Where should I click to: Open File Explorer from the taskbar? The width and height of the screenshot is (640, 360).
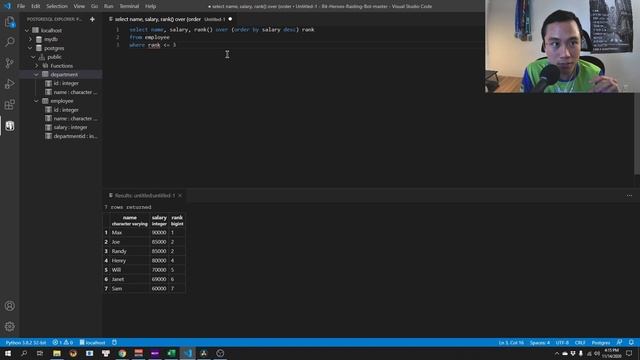pos(57,353)
